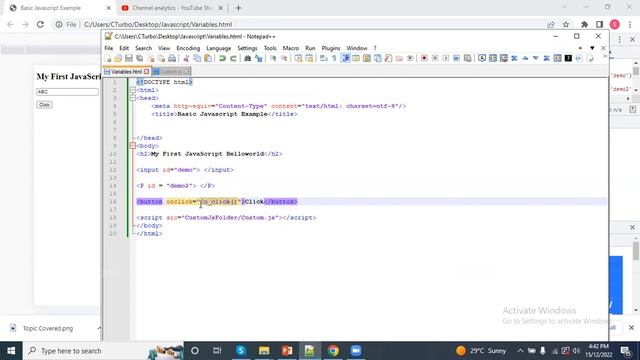Click the Cut scissors icon
Viewport: 640px width, 360px height.
coord(186,58)
